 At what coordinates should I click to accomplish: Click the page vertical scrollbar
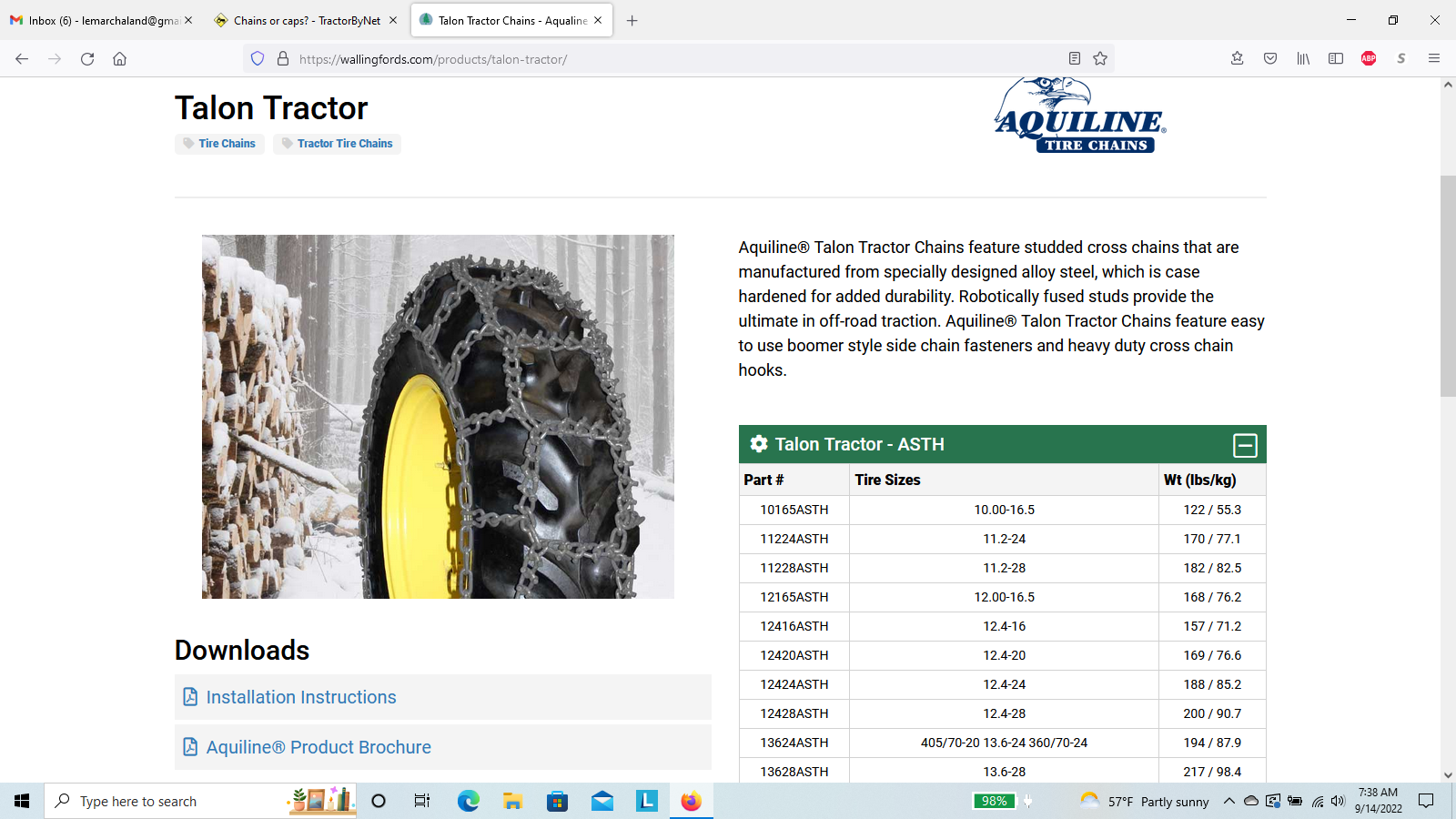pyautogui.click(x=1448, y=287)
